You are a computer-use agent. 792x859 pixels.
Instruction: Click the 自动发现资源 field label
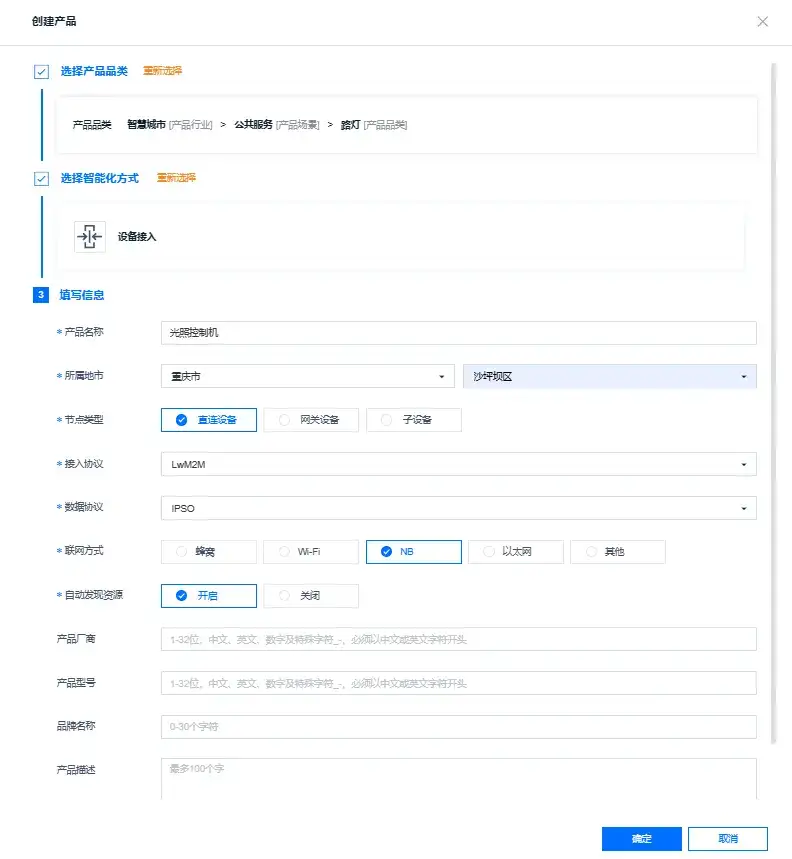(94, 595)
